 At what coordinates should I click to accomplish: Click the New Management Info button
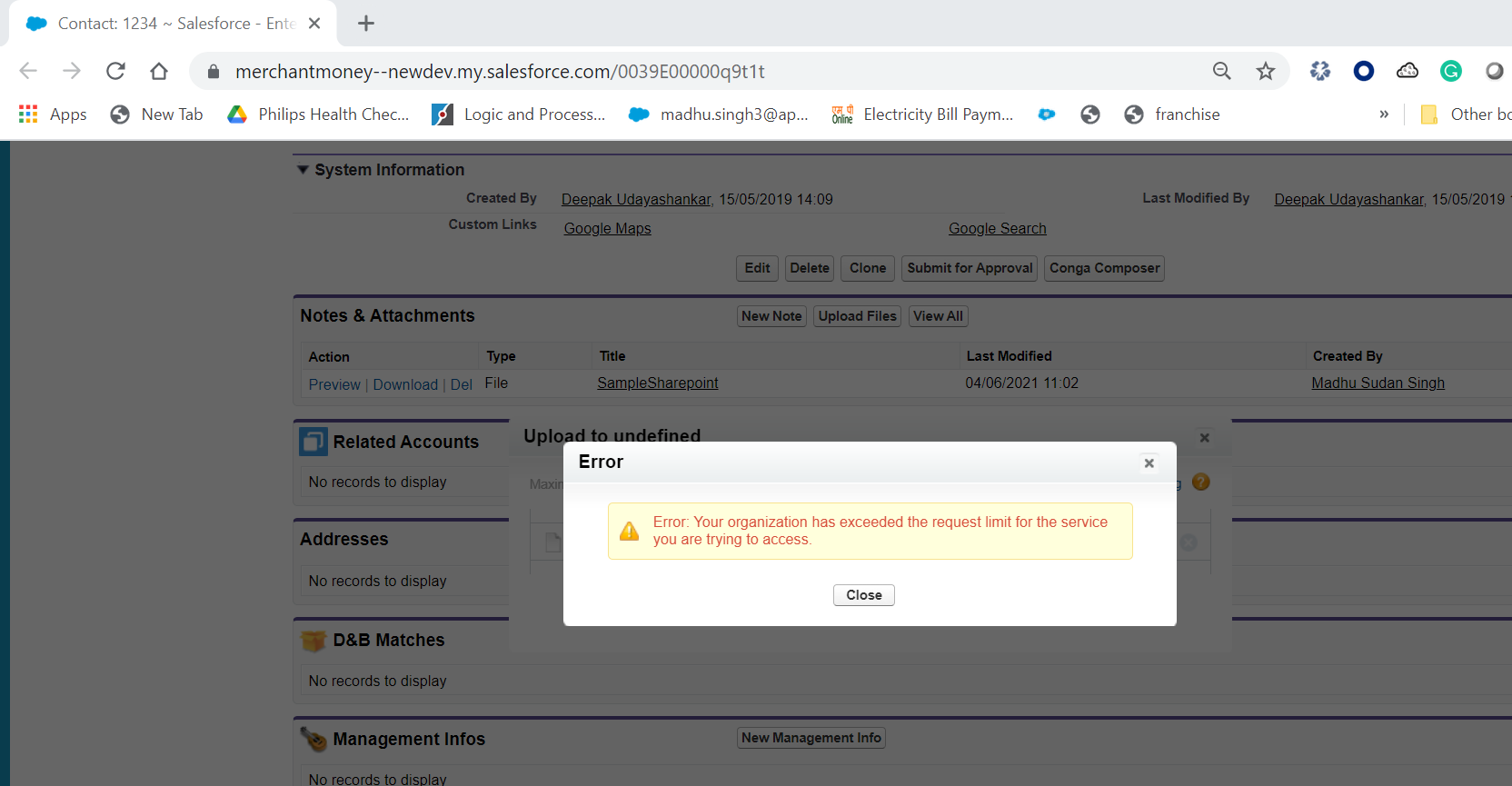click(811, 738)
